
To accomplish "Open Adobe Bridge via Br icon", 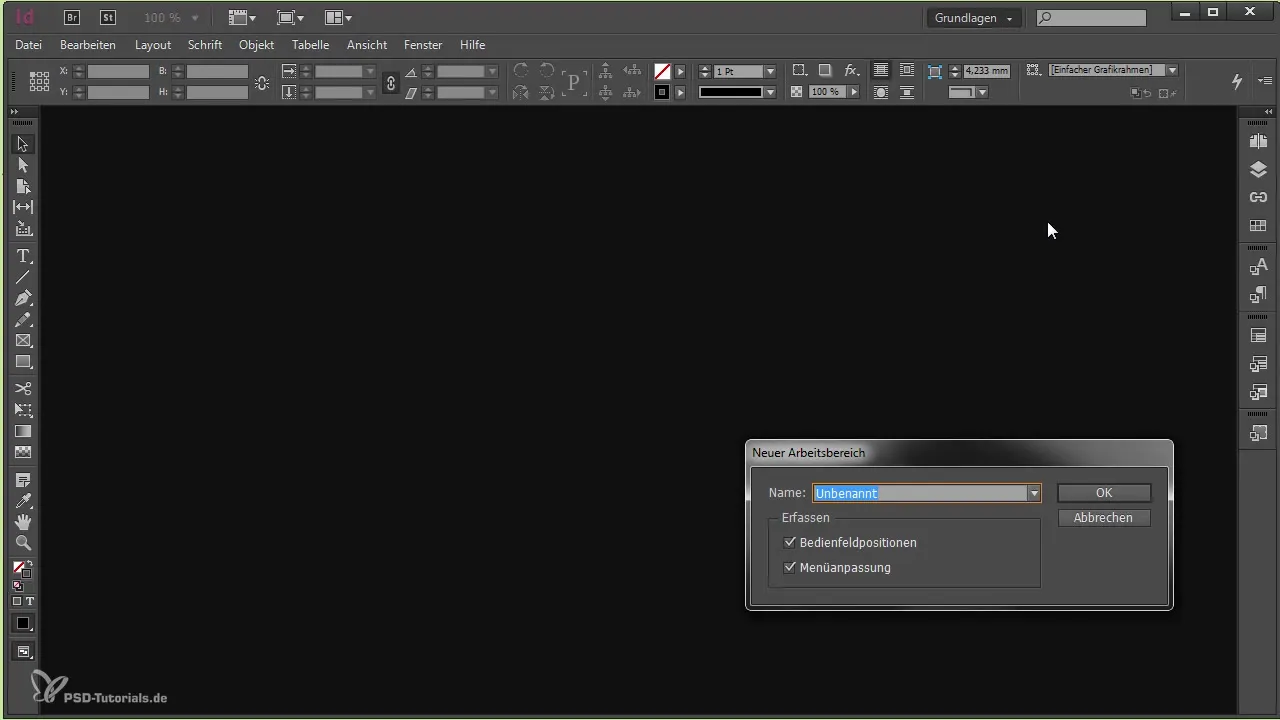I will [x=72, y=17].
